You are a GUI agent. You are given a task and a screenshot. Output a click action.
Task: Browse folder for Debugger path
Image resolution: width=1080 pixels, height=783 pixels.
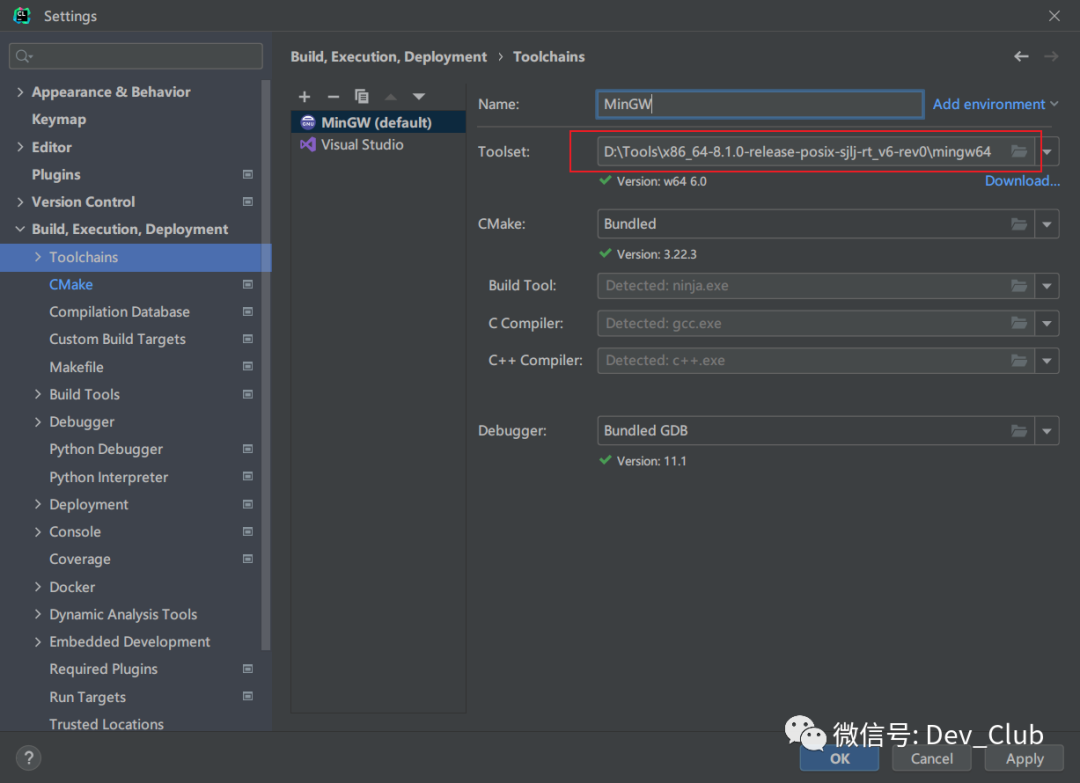point(1019,431)
